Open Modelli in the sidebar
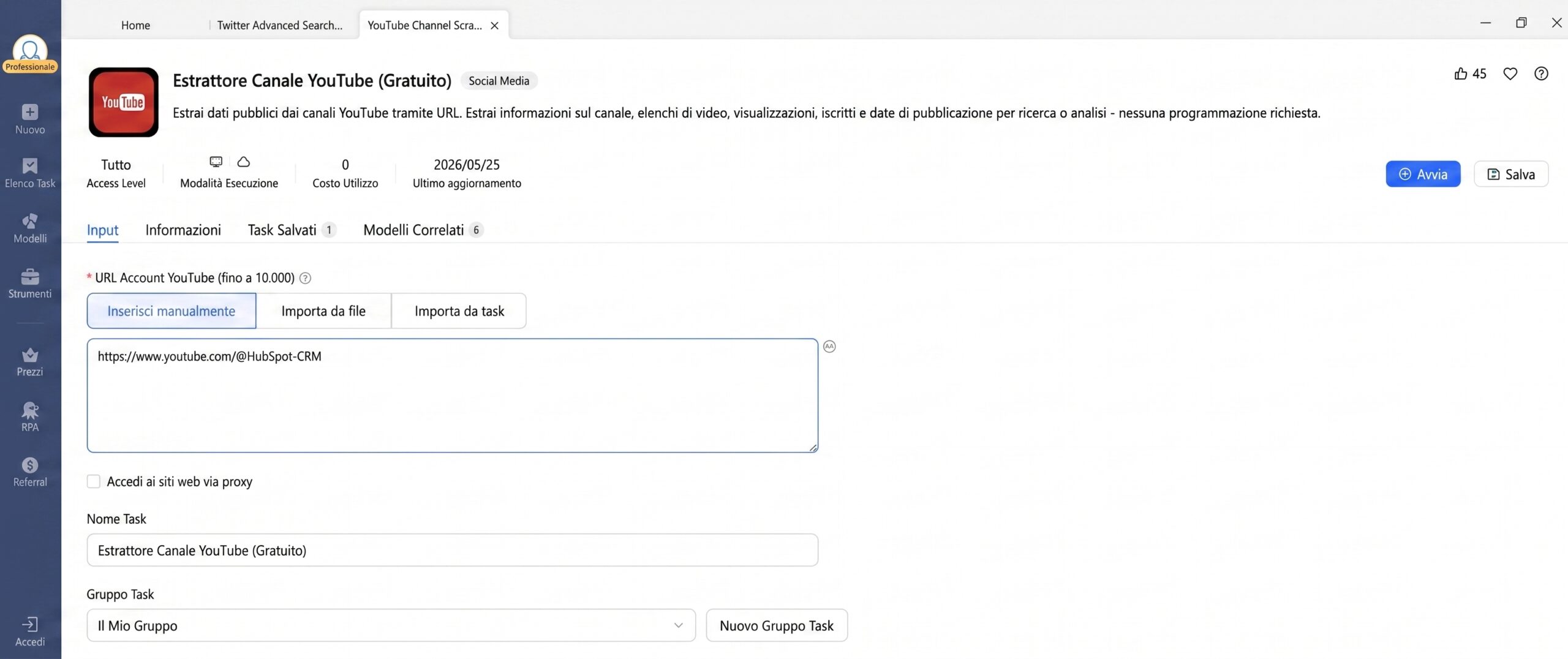 29,228
